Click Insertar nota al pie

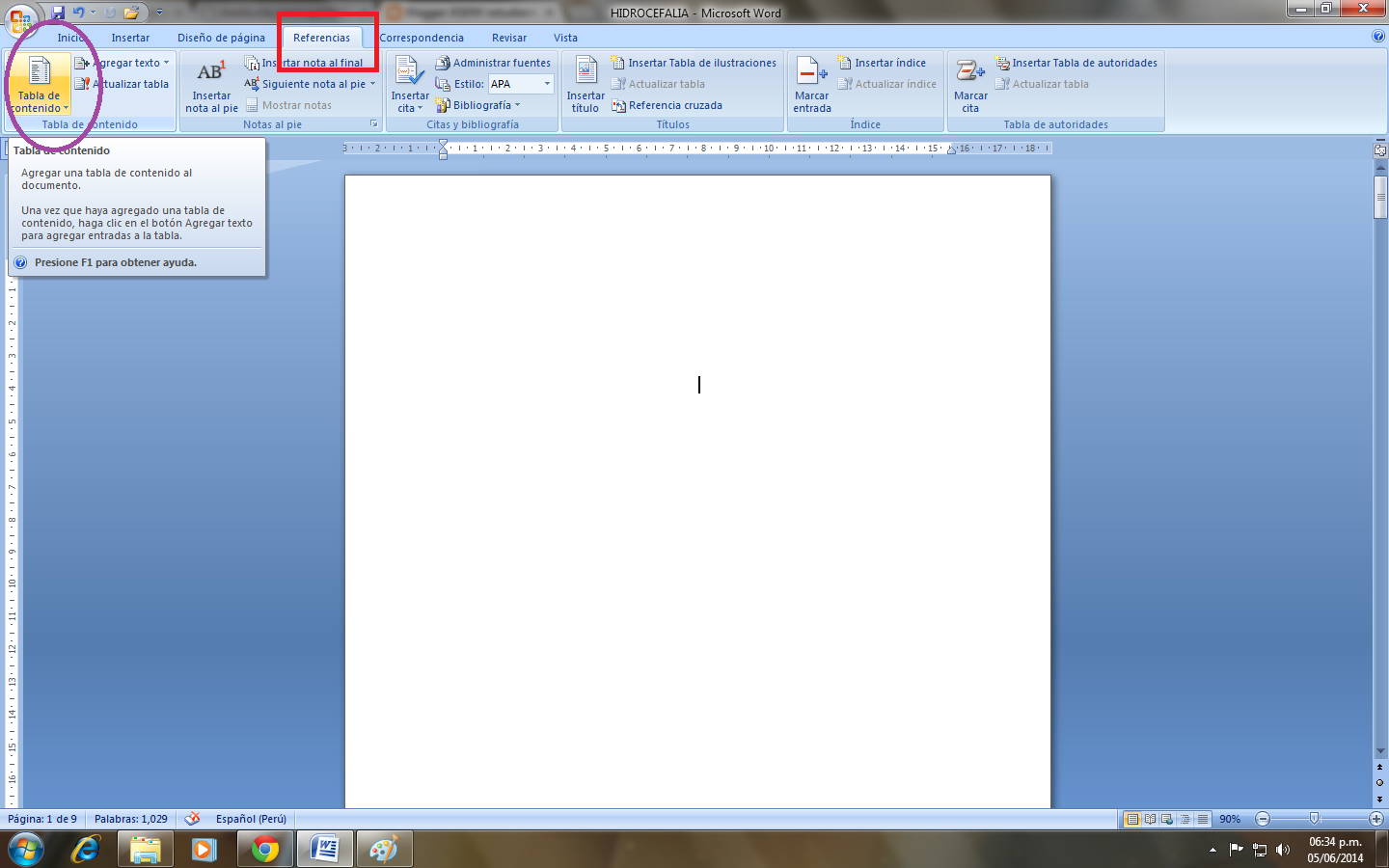(211, 85)
